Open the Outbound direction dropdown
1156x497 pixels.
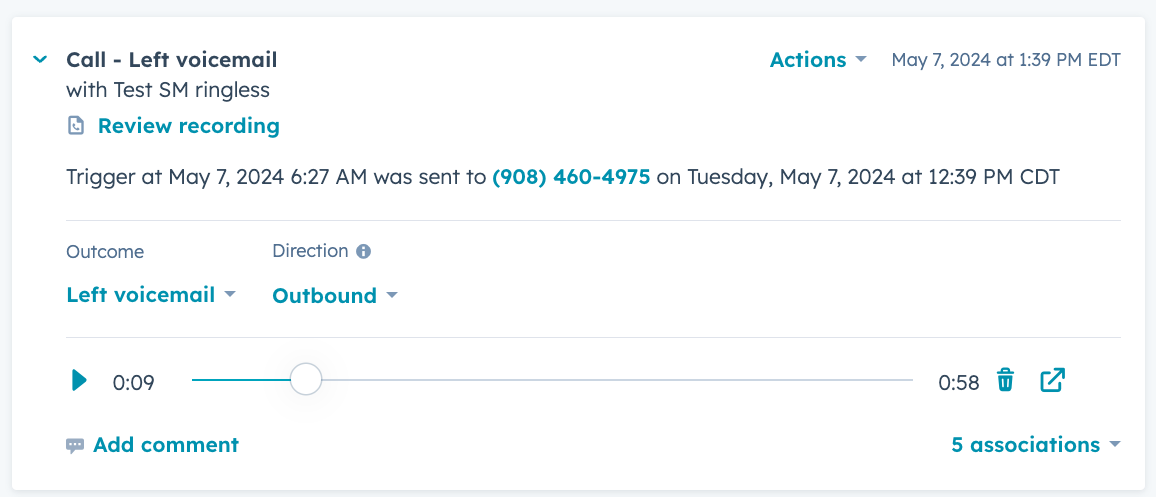[335, 296]
